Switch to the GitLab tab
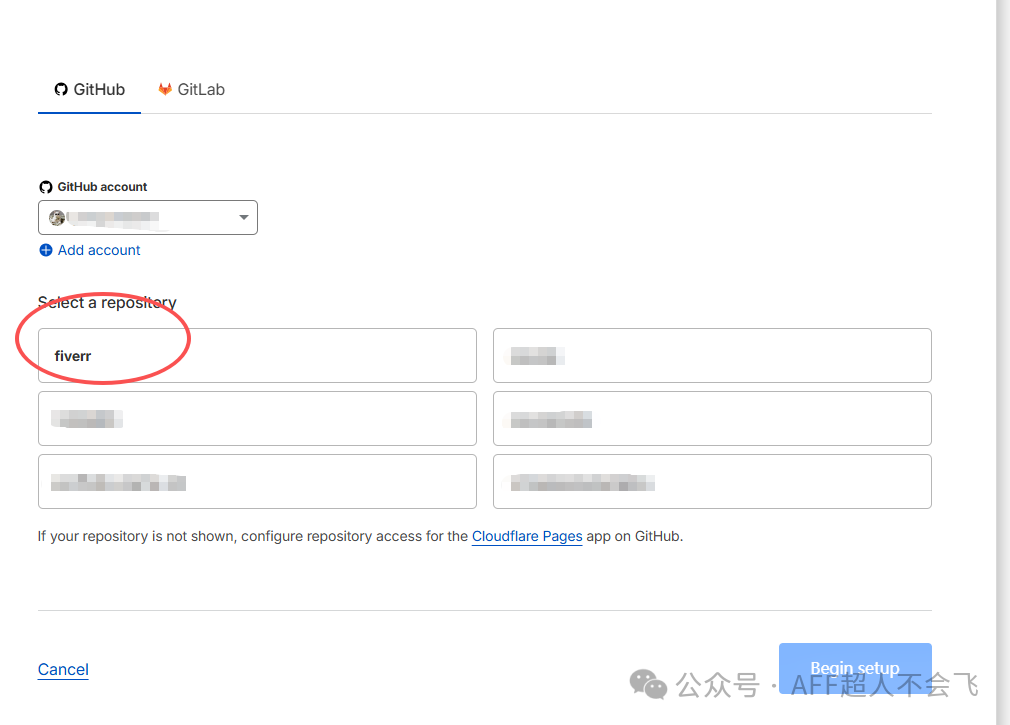 tap(191, 89)
